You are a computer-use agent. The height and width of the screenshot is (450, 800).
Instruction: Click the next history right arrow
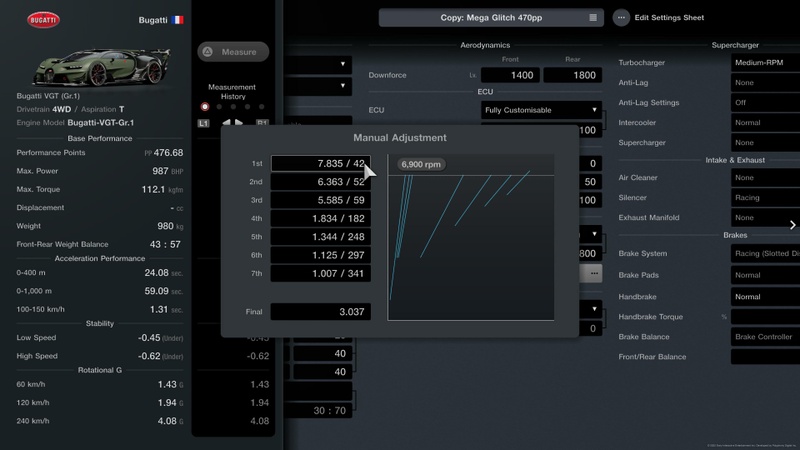coord(239,122)
